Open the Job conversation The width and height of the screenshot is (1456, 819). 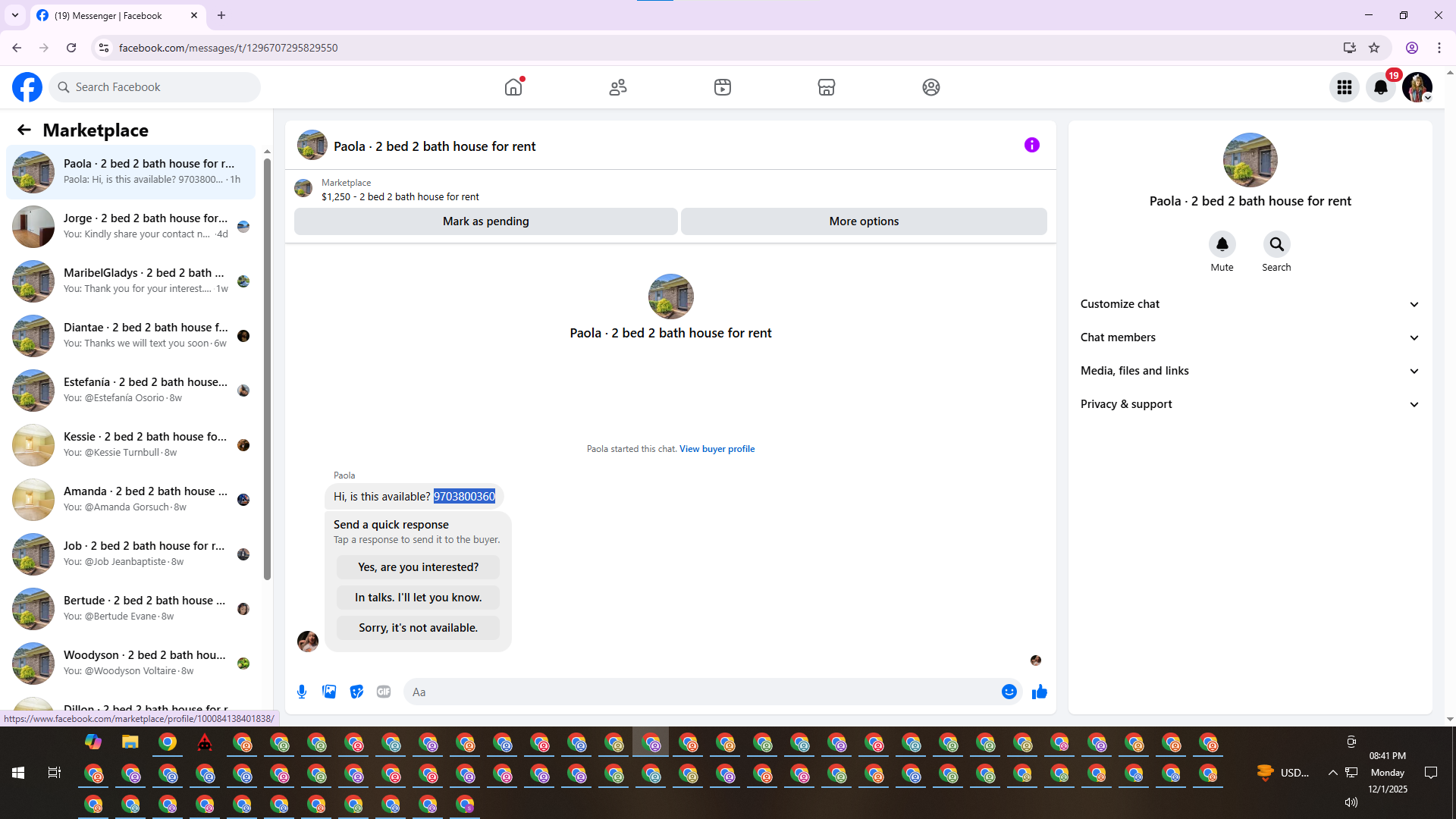pyautogui.click(x=130, y=554)
